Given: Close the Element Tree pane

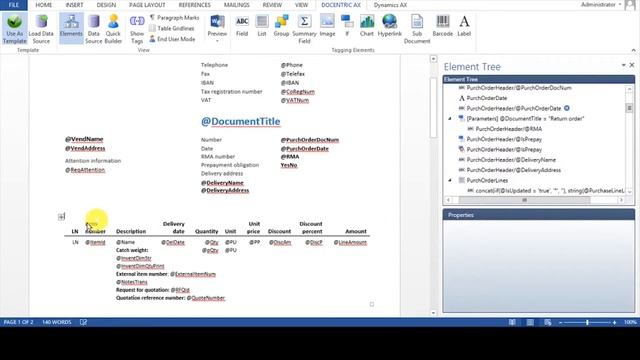Looking at the screenshot, I should [632, 65].
